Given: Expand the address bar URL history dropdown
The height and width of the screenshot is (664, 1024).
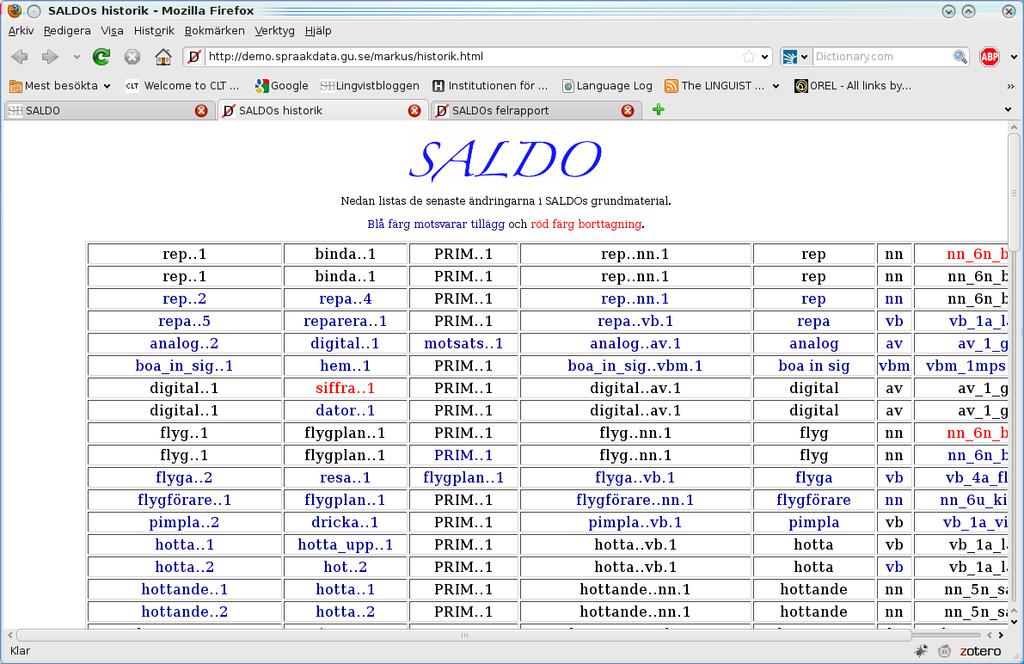Looking at the screenshot, I should pos(765,57).
